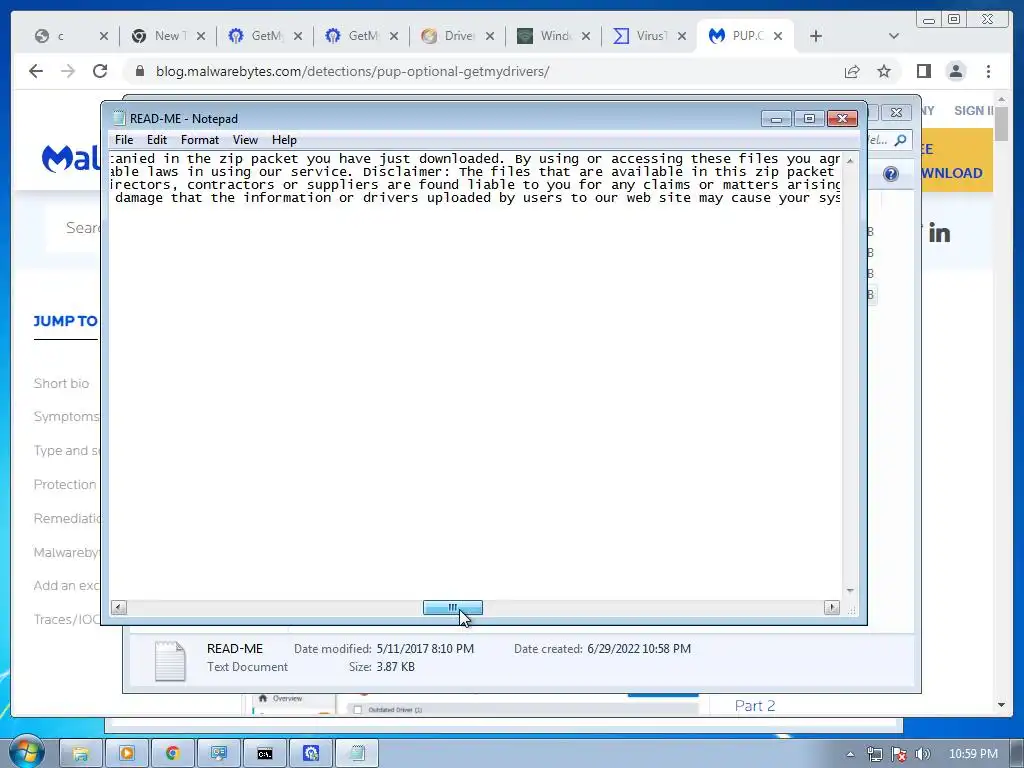Open Command Prompt taskbar icon
Image resolution: width=1024 pixels, height=768 pixels.
coord(264,754)
